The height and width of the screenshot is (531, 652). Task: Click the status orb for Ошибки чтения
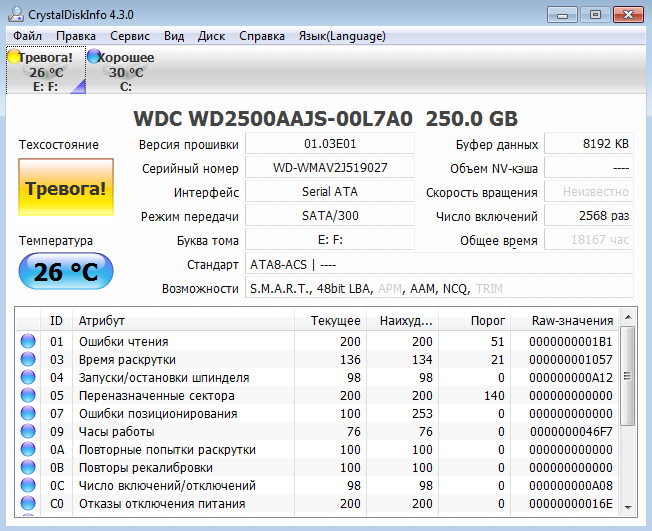coord(28,341)
